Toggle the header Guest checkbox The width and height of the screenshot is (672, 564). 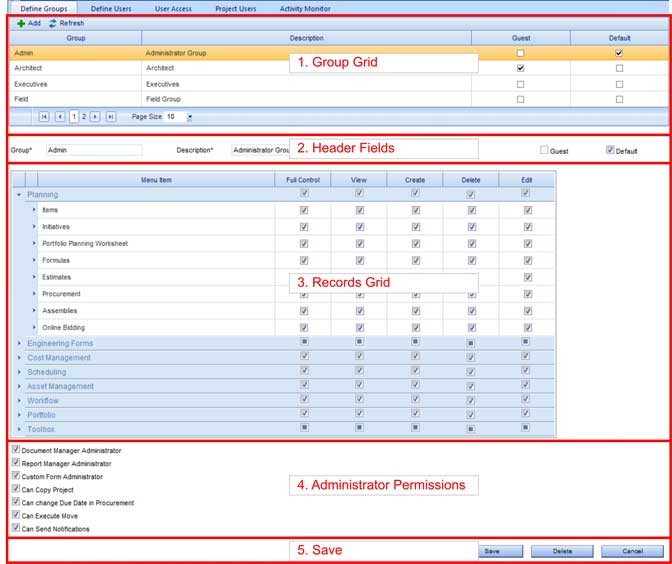point(544,150)
